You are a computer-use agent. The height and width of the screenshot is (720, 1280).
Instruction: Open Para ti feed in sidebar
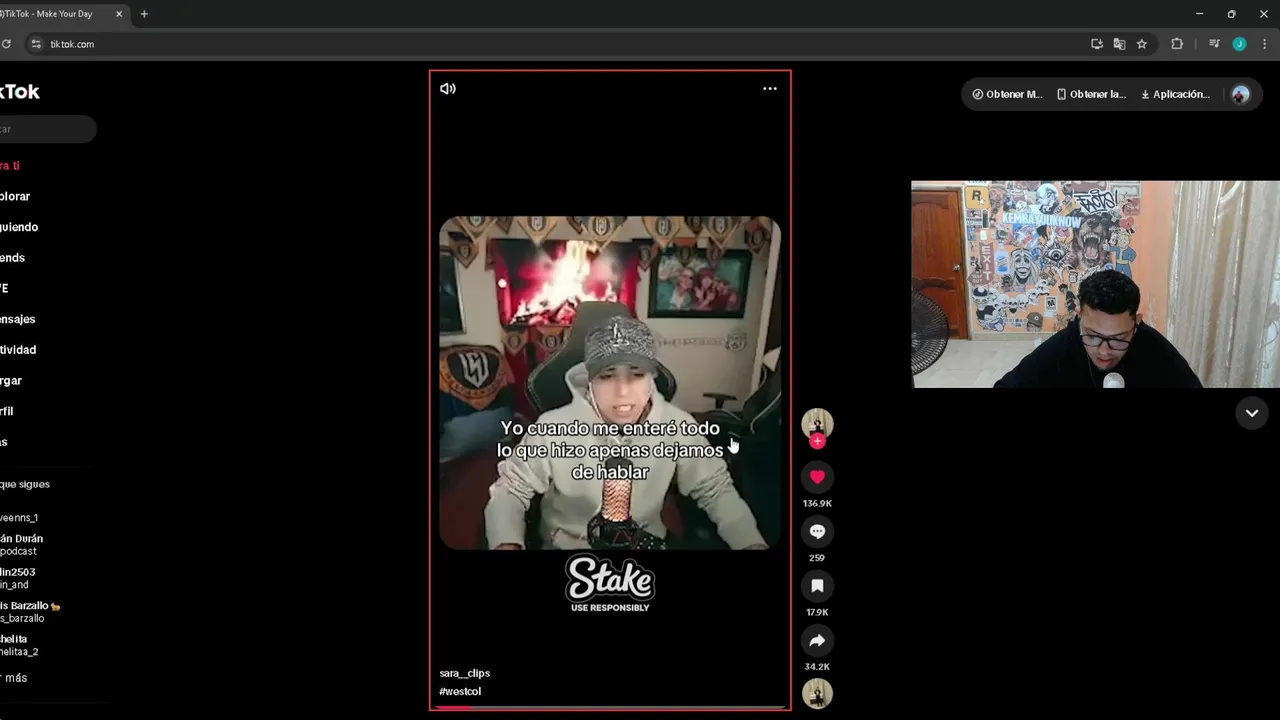coord(10,166)
